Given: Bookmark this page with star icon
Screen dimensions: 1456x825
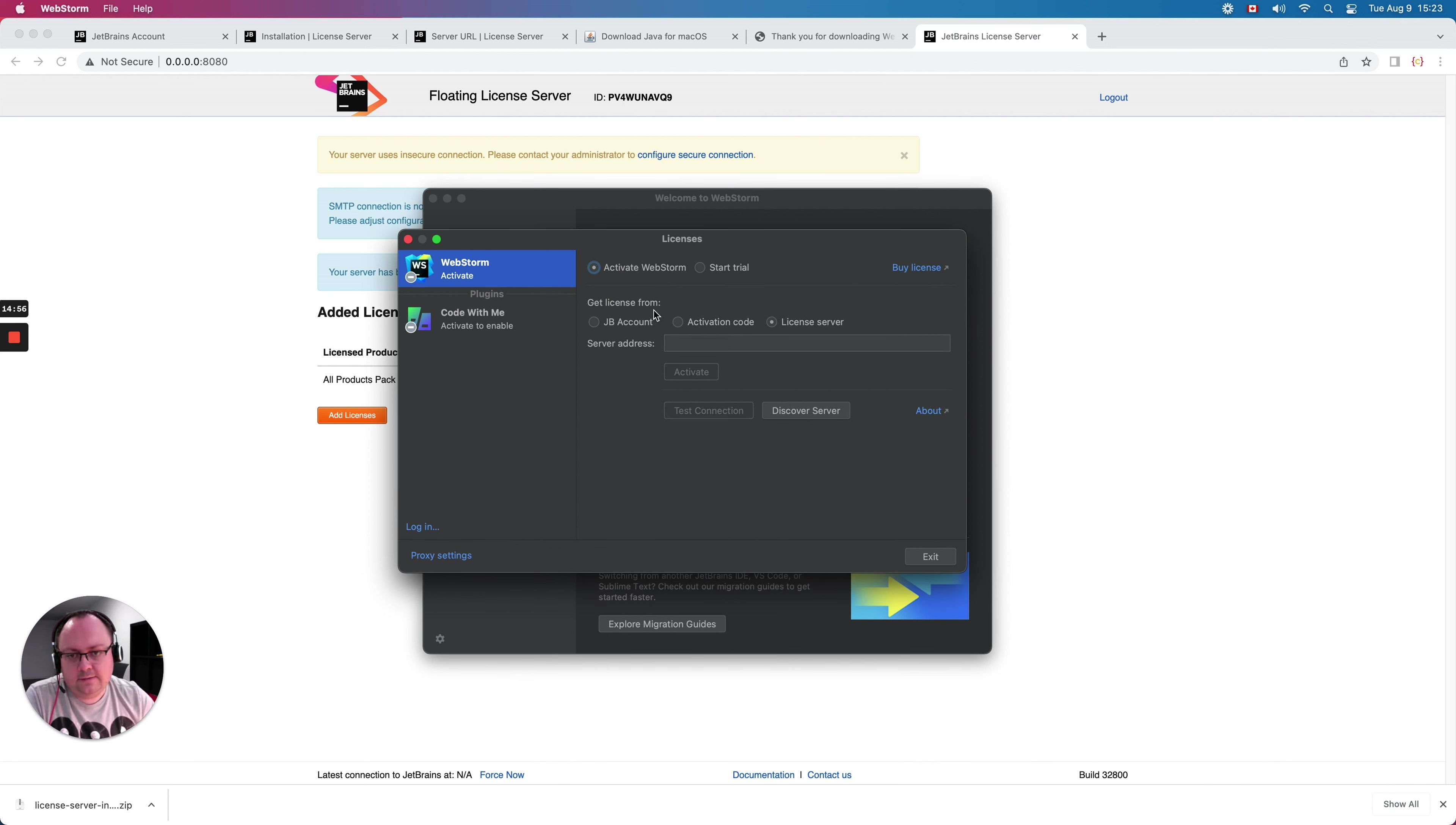Looking at the screenshot, I should click(1367, 62).
